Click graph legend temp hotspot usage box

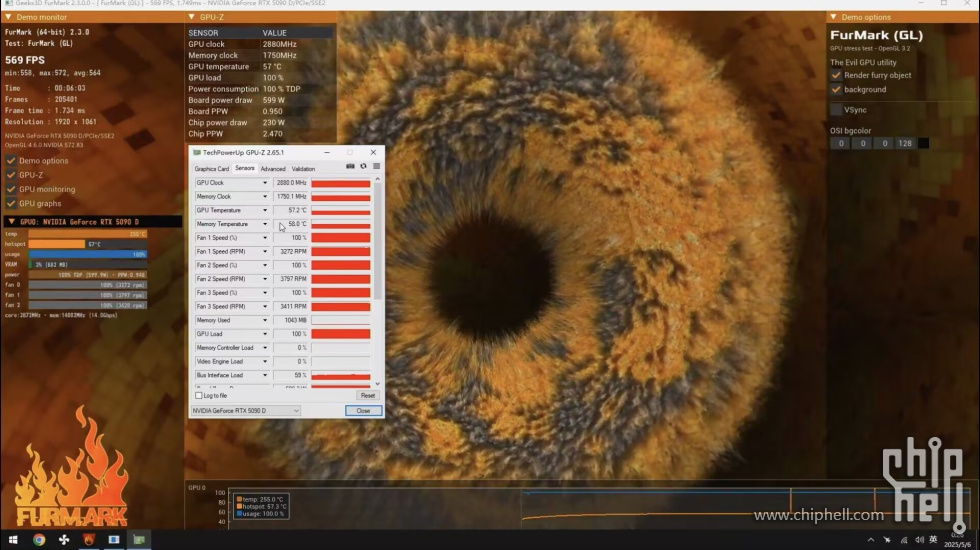261,506
